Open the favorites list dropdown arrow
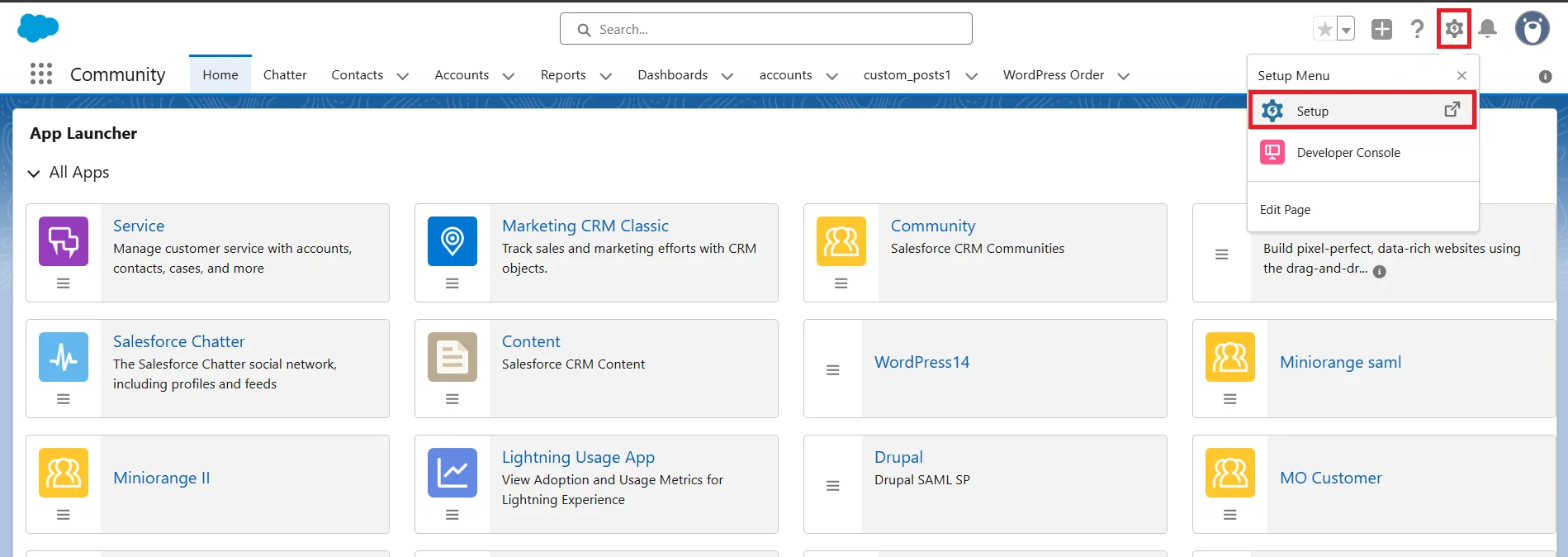 tap(1346, 29)
